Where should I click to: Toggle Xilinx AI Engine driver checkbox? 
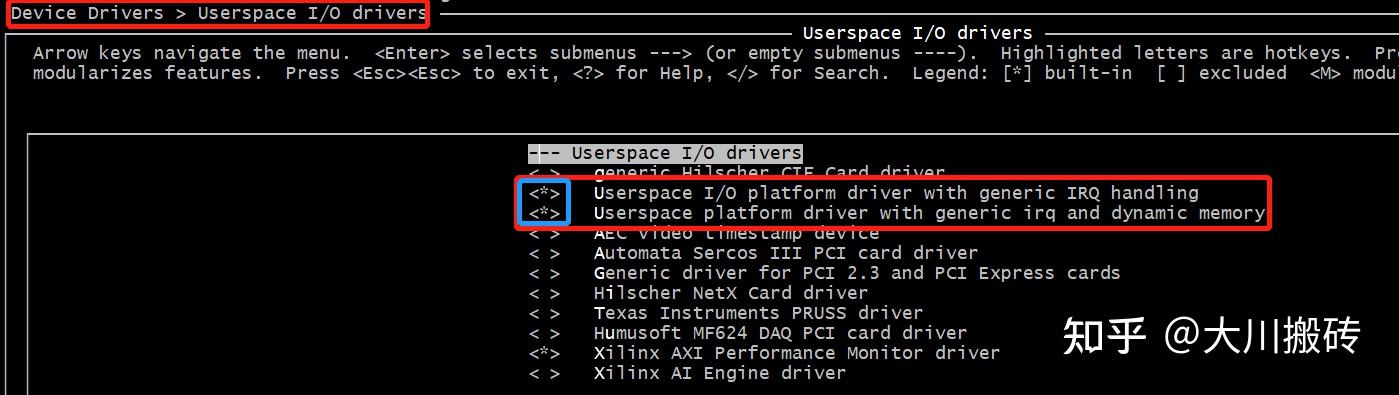pos(544,373)
